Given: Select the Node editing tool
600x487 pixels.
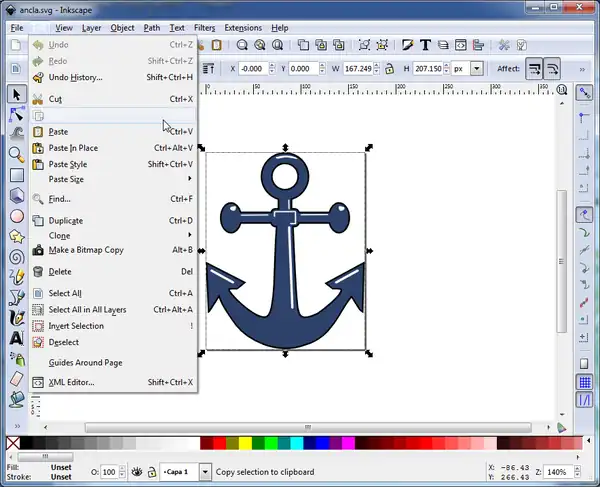Looking at the screenshot, I should (16, 113).
